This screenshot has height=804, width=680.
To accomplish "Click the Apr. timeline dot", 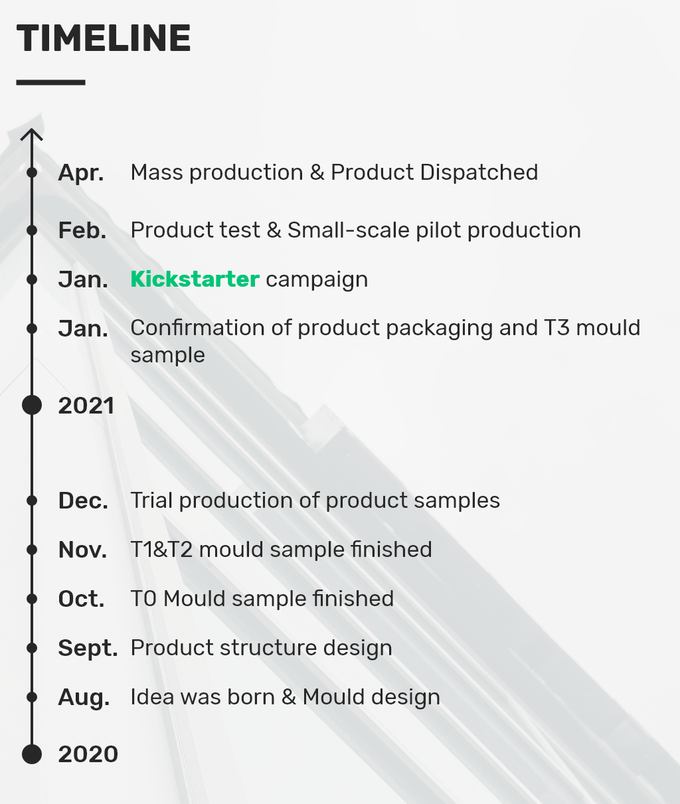I will coord(32,173).
